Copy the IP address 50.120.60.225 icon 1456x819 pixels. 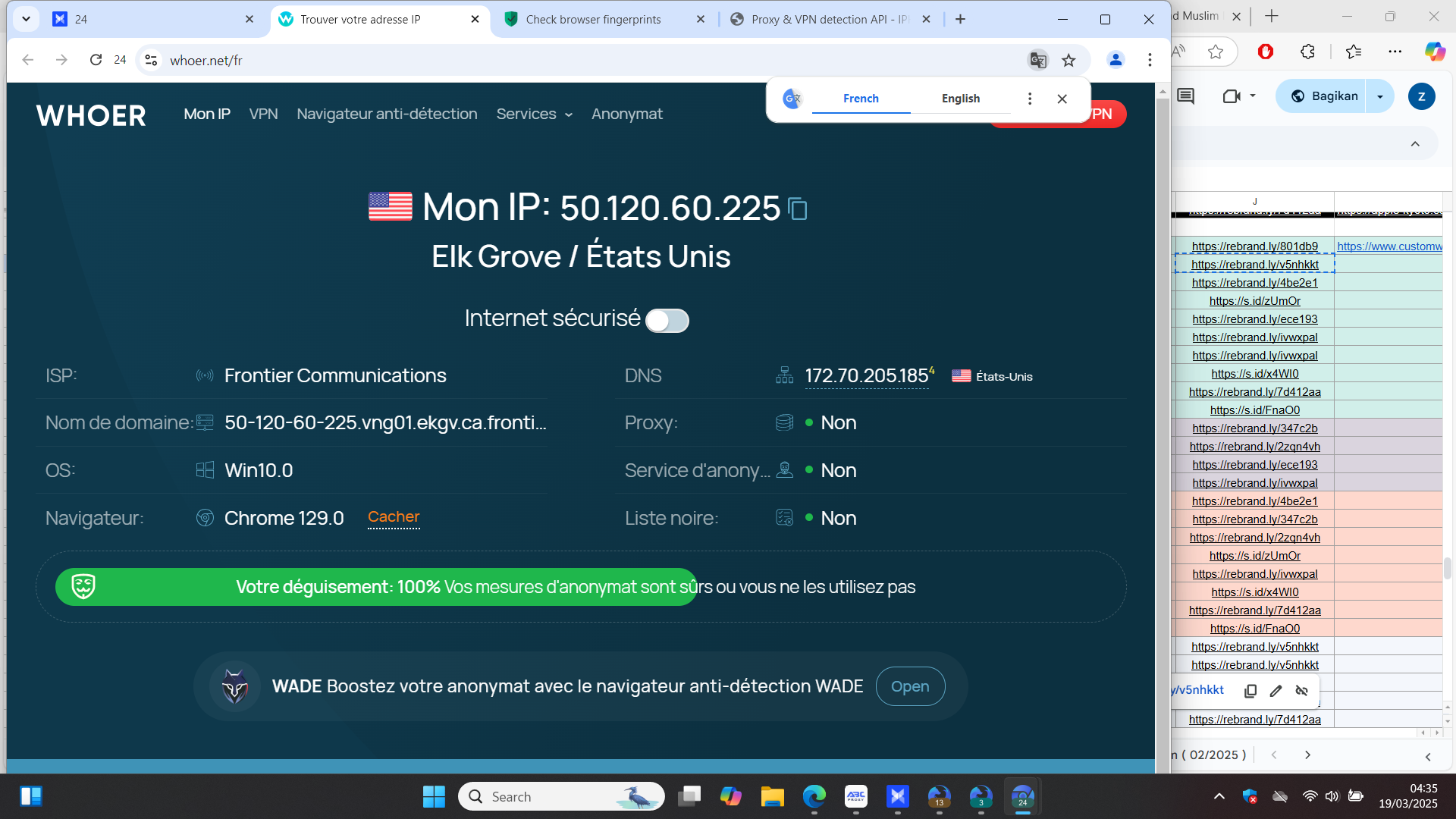point(798,209)
